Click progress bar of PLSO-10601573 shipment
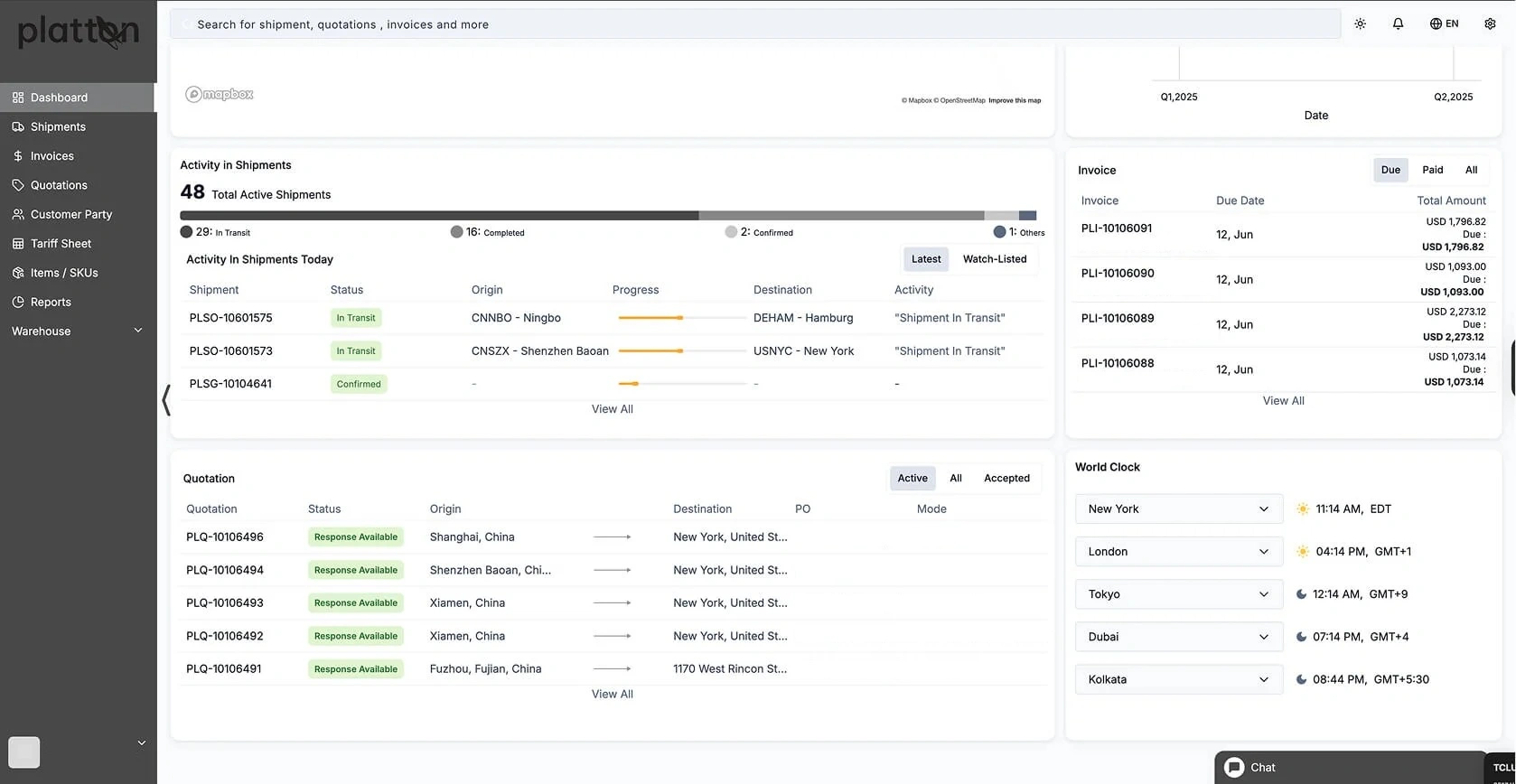Image resolution: width=1516 pixels, height=784 pixels. [x=681, y=351]
